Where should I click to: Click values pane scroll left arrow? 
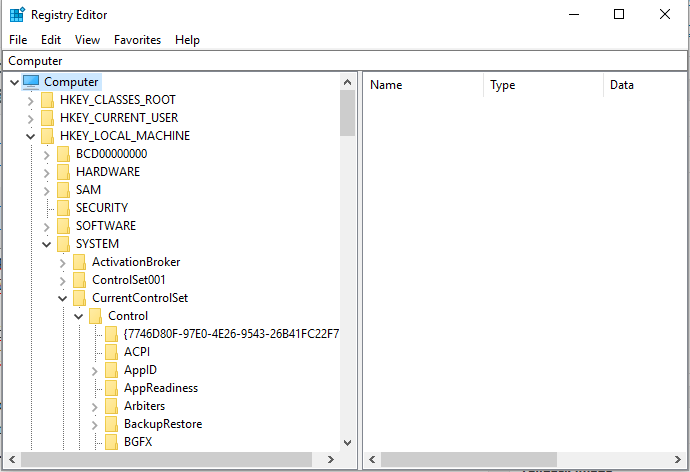pyautogui.click(x=372, y=460)
